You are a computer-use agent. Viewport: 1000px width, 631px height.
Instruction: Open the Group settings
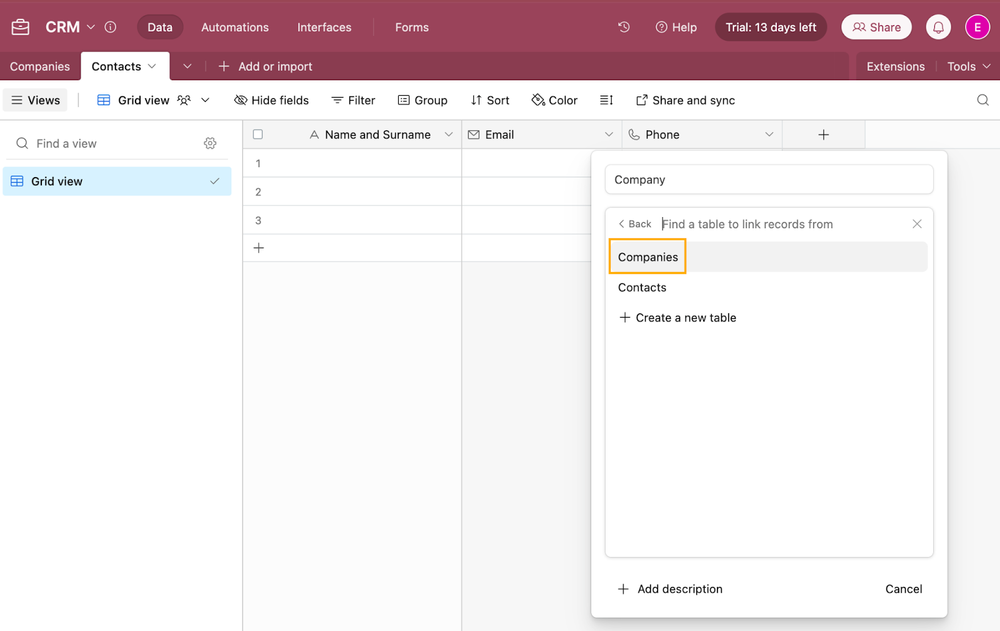tap(422, 100)
